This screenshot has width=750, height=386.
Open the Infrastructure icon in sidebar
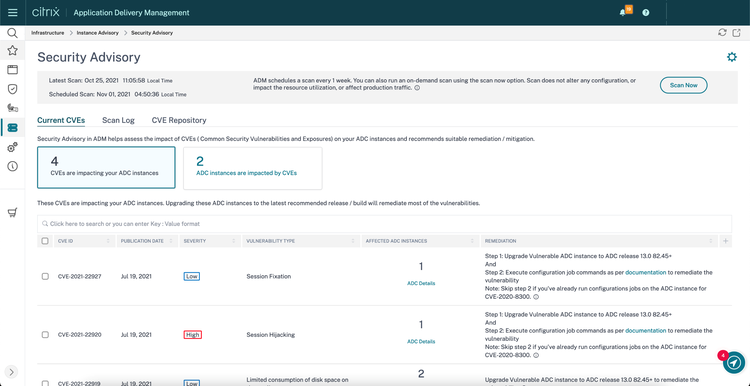click(x=12, y=128)
